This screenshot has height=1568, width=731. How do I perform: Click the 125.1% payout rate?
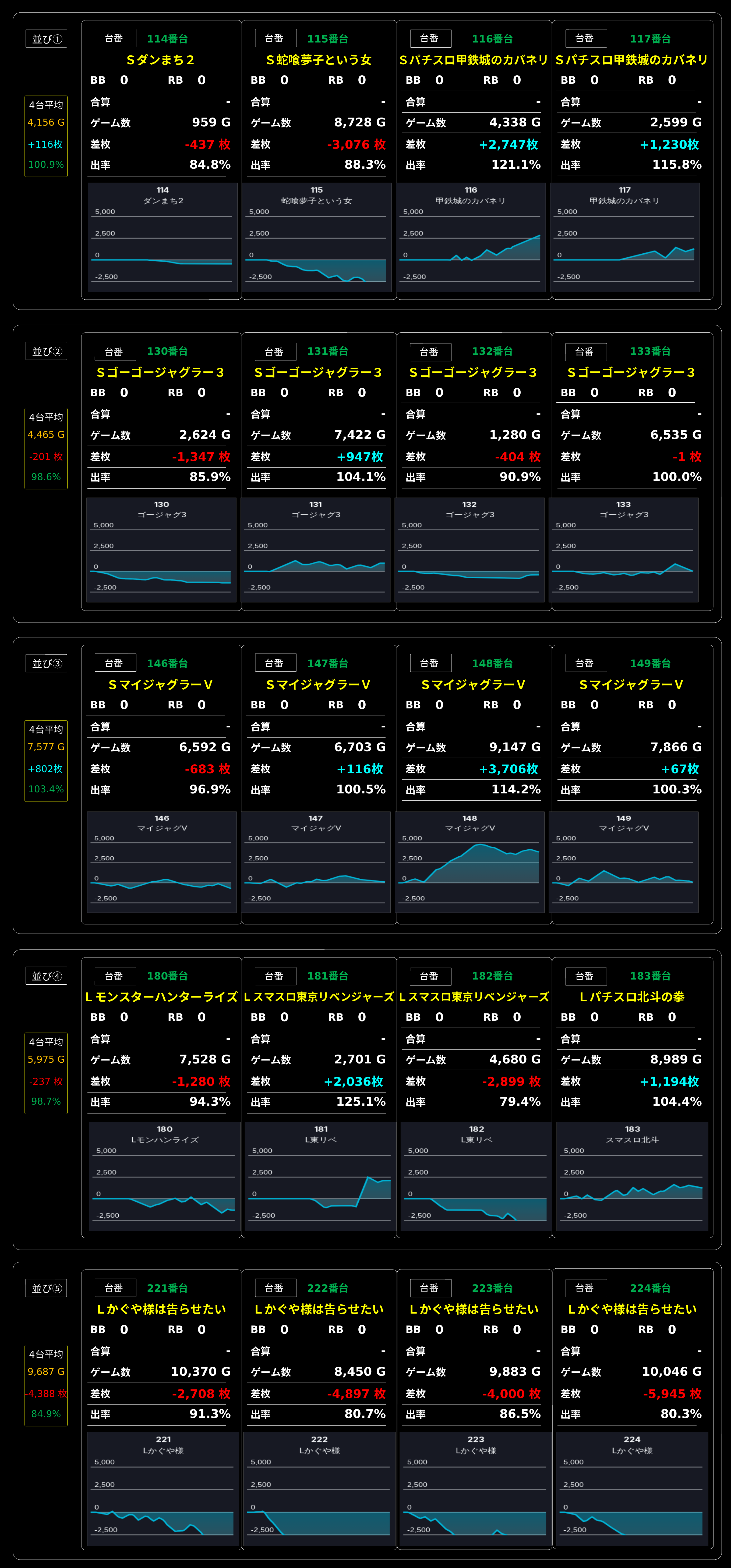pyautogui.click(x=361, y=1101)
